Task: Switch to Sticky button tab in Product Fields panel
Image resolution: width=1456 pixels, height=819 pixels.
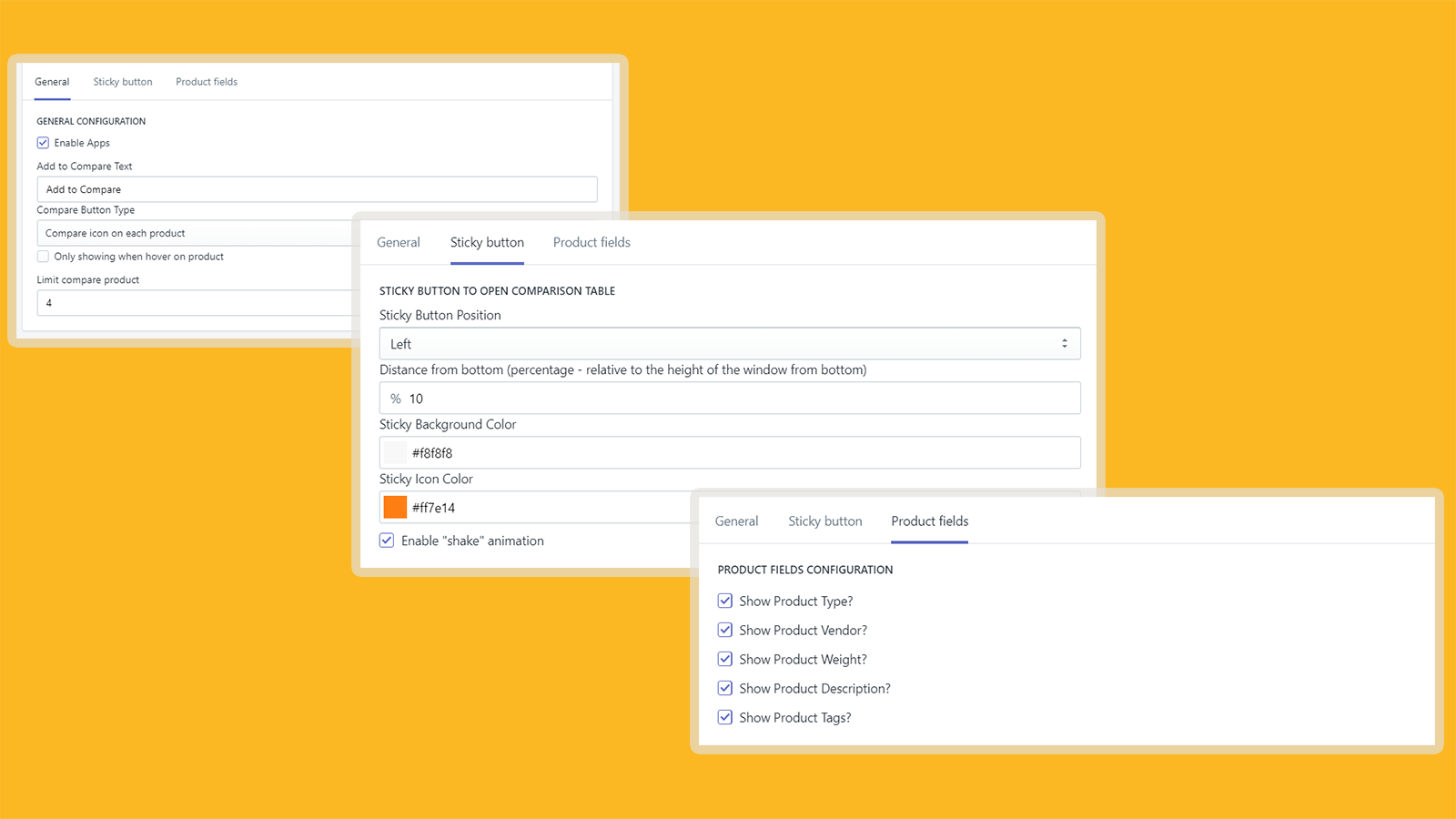Action: point(824,521)
